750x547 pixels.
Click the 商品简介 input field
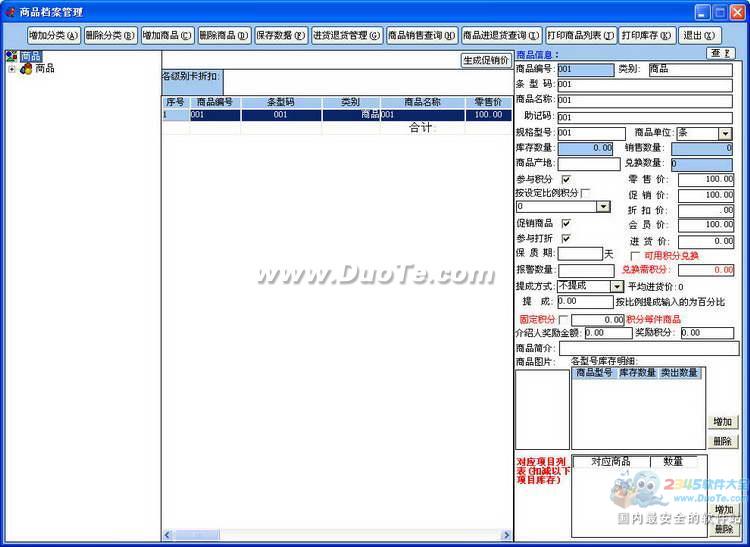coord(649,348)
